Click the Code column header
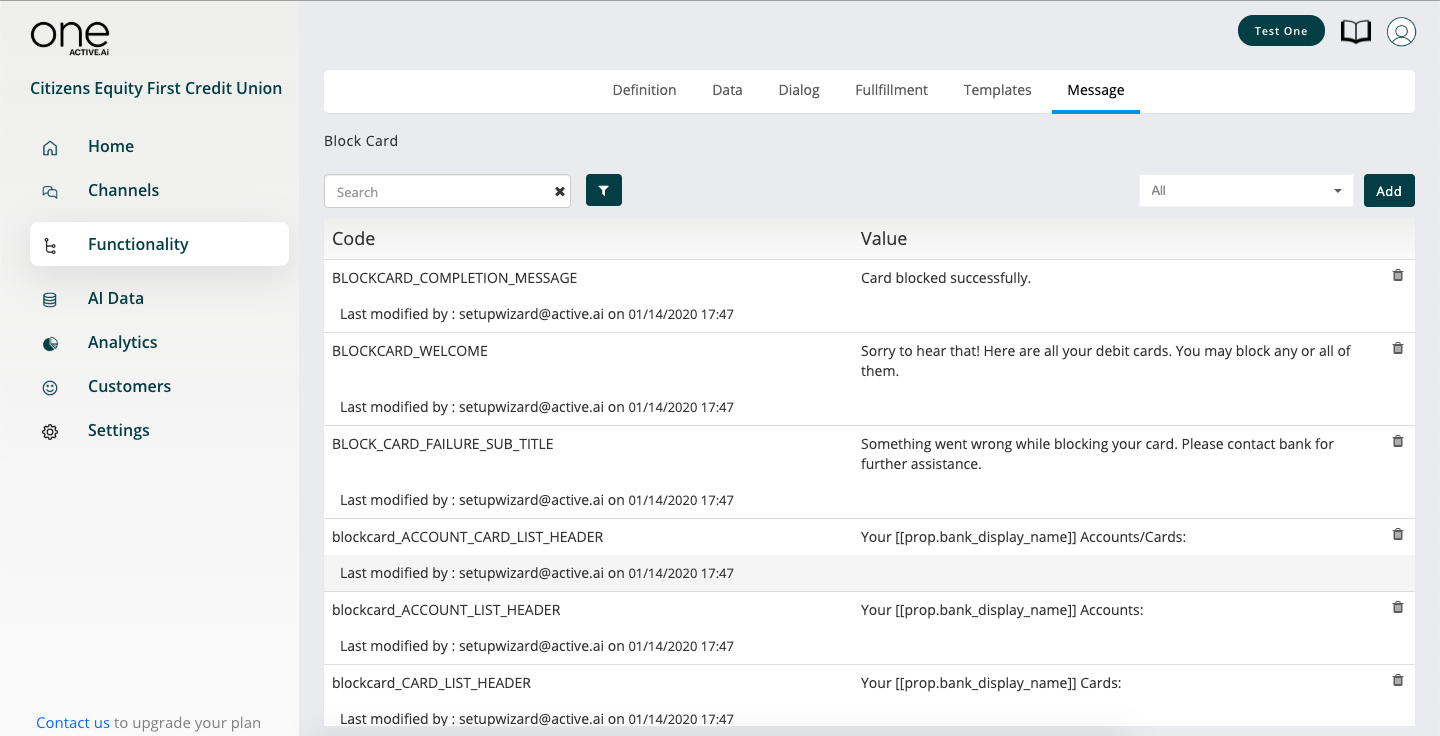The width and height of the screenshot is (1440, 736). [x=354, y=239]
